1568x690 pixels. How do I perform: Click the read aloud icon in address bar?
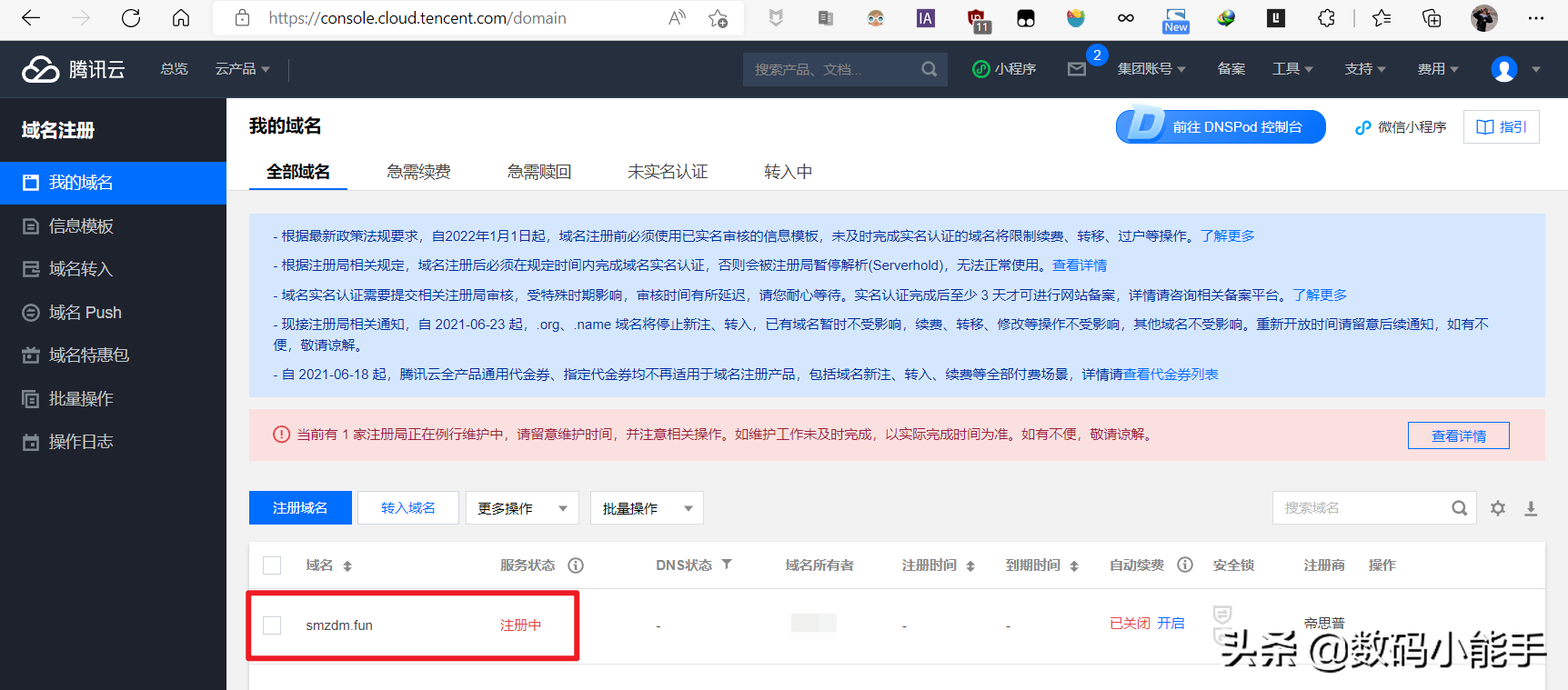(677, 18)
